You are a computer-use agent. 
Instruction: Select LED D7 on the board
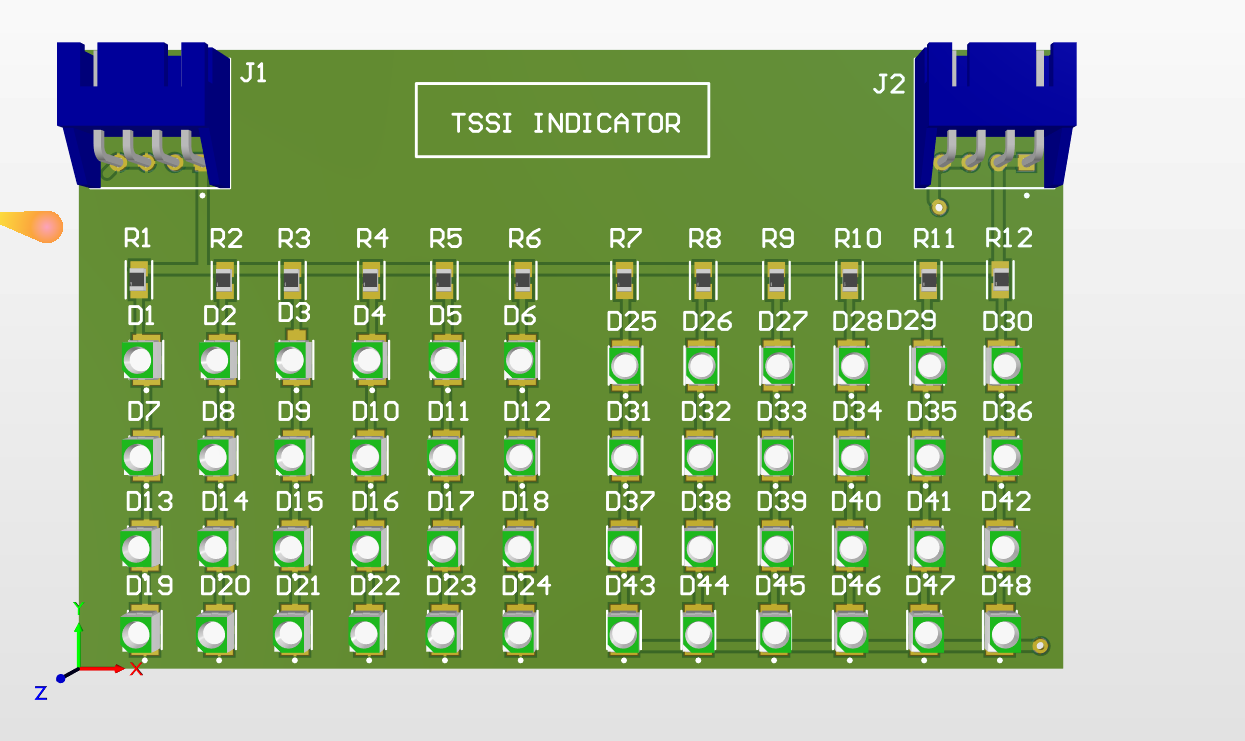142,457
